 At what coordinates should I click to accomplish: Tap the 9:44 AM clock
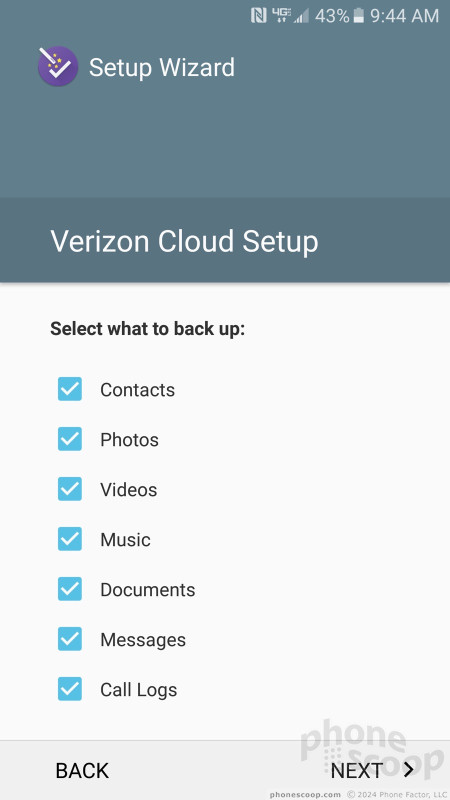click(x=405, y=16)
